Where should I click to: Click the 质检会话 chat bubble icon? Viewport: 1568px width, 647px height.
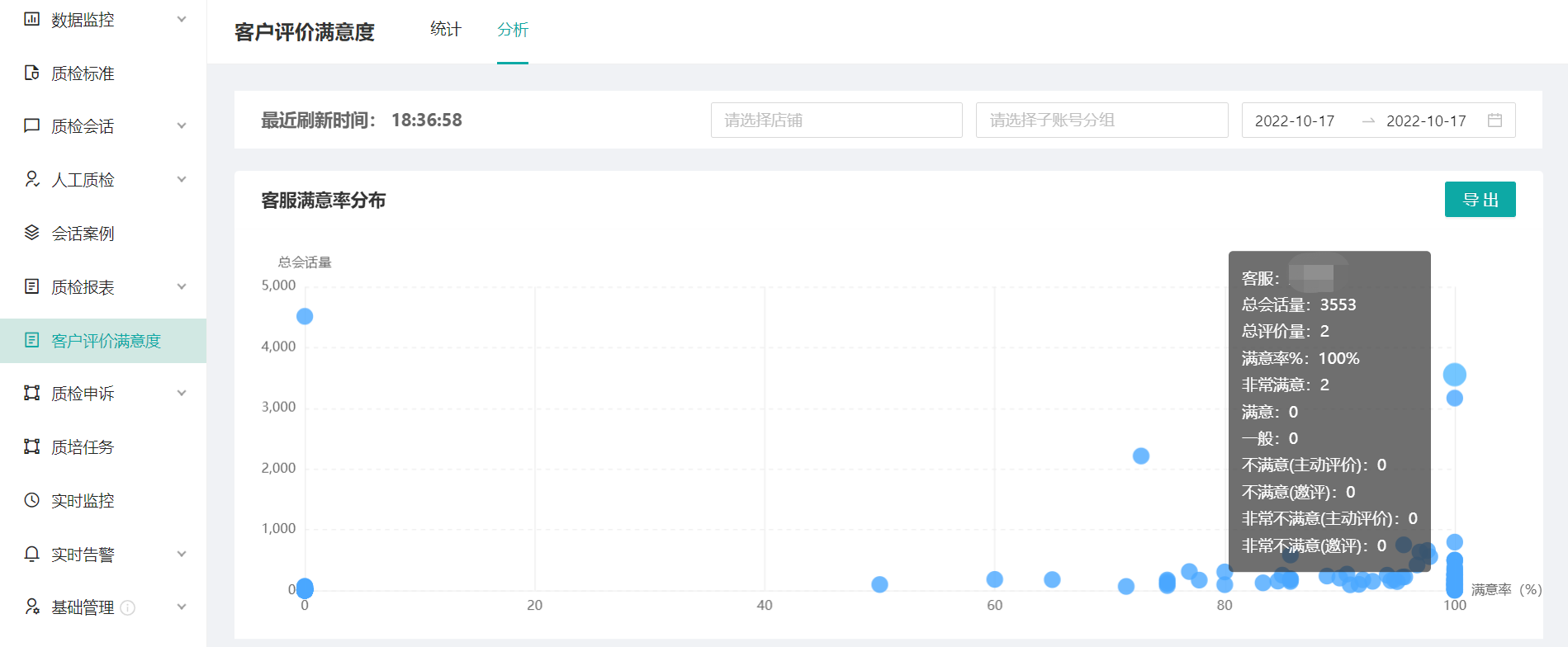click(x=31, y=125)
